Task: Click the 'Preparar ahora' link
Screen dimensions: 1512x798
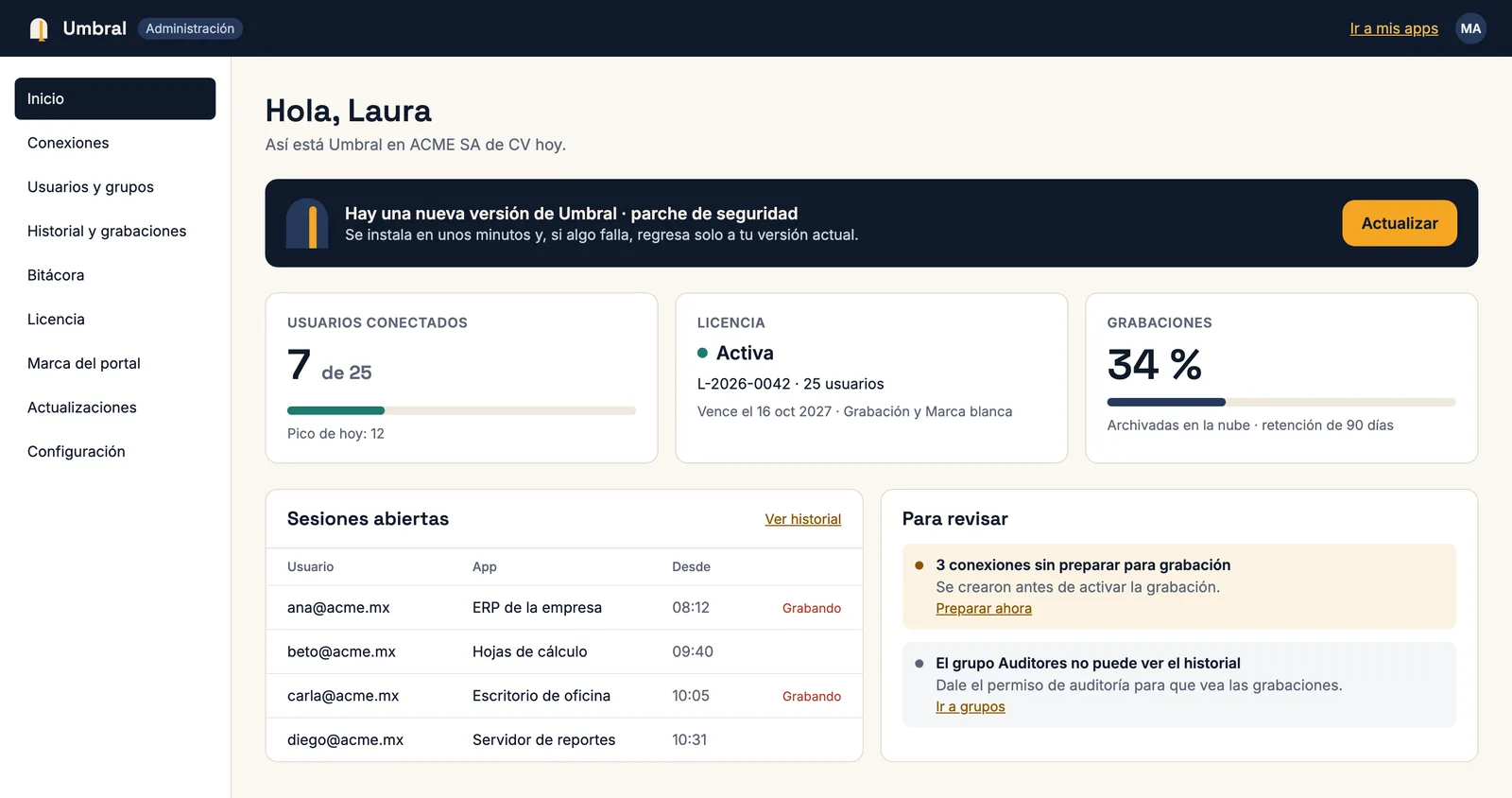Action: pyautogui.click(x=984, y=609)
